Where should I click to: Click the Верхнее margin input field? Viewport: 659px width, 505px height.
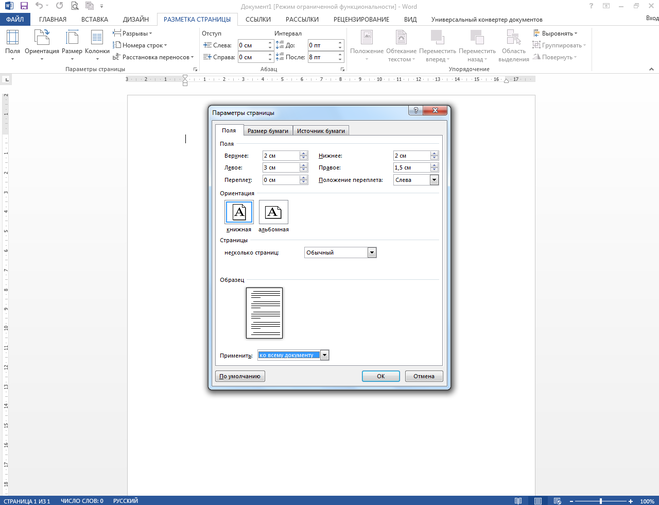click(280, 156)
